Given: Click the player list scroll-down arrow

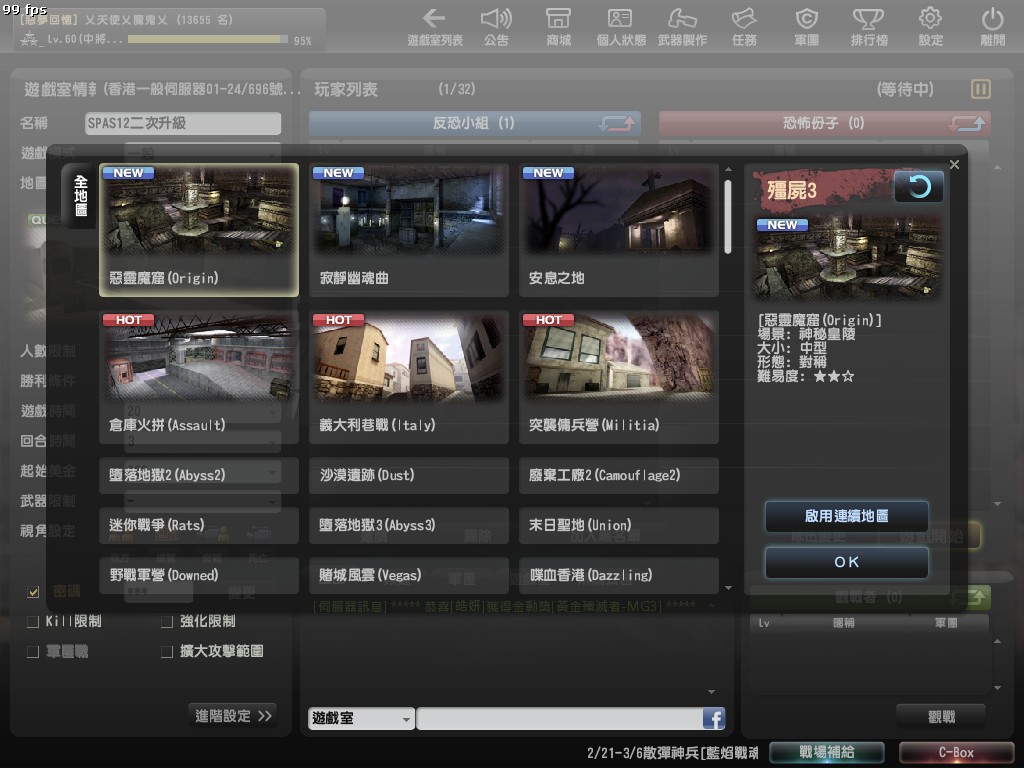Looking at the screenshot, I should [x=997, y=504].
